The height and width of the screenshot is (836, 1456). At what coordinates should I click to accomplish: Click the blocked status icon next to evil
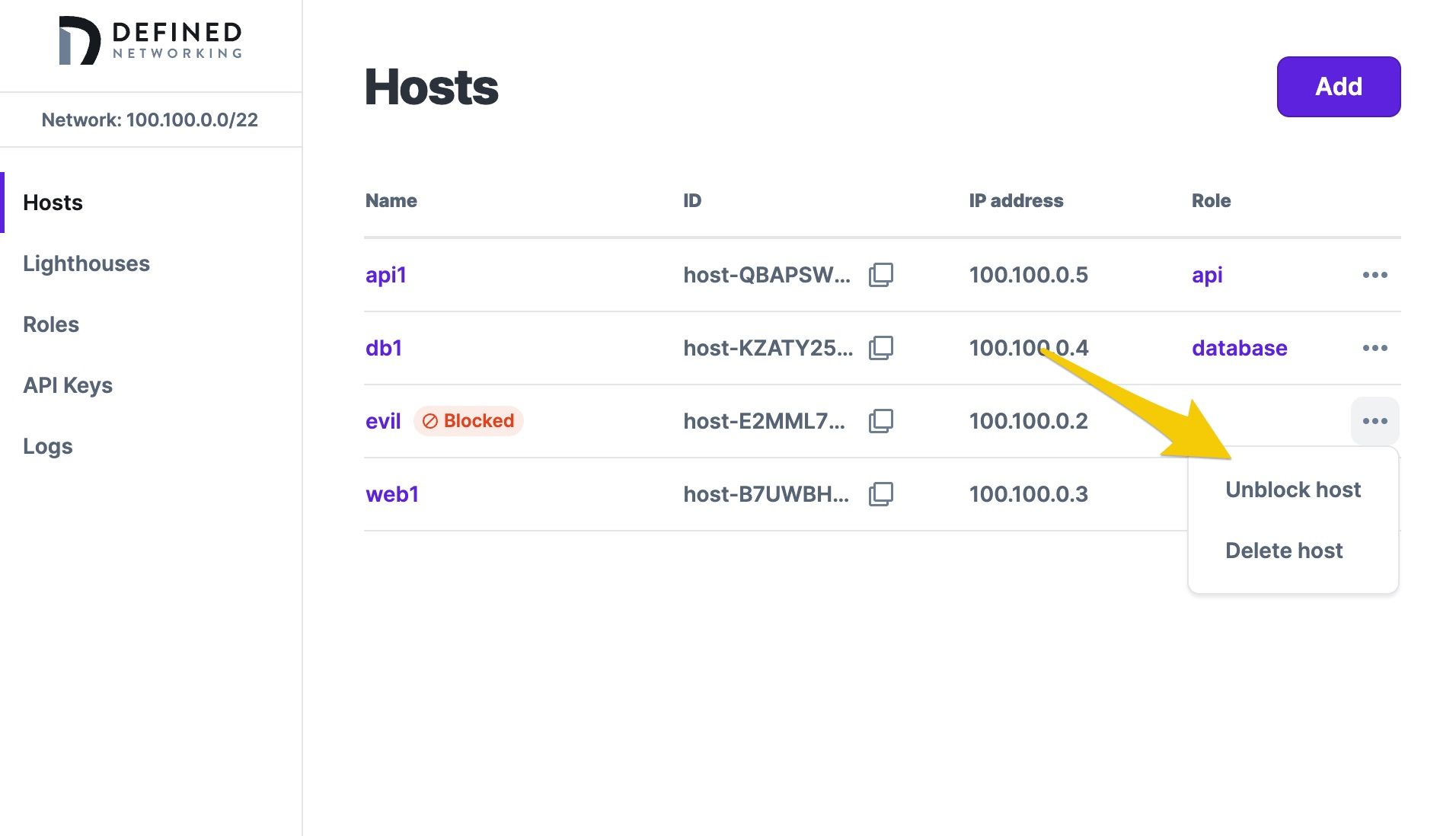[x=431, y=420]
